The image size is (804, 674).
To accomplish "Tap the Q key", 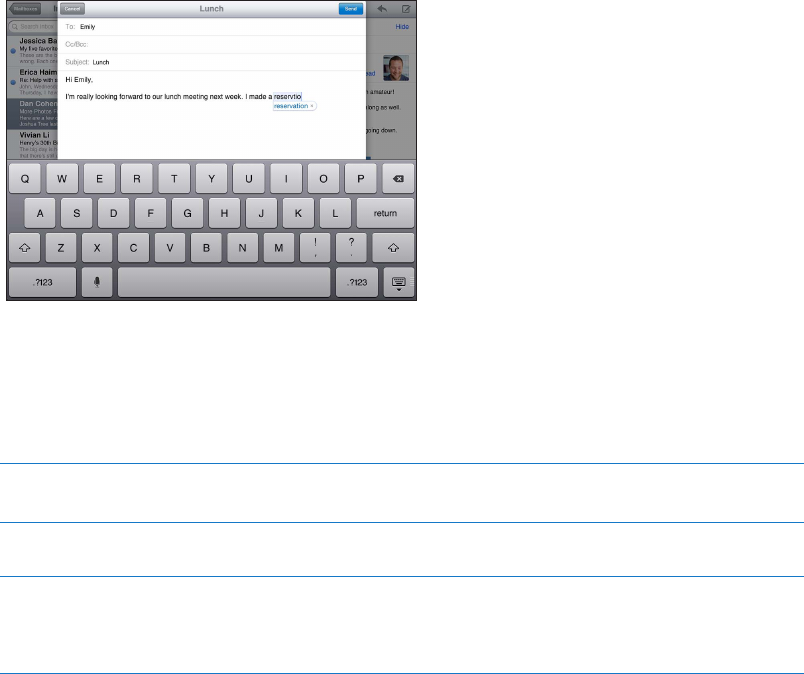I will [25, 179].
